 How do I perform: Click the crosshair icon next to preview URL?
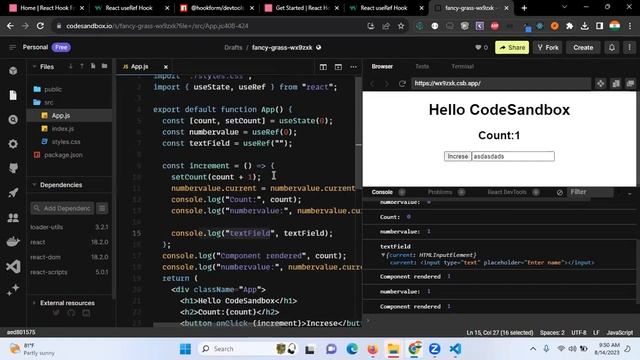(600, 84)
